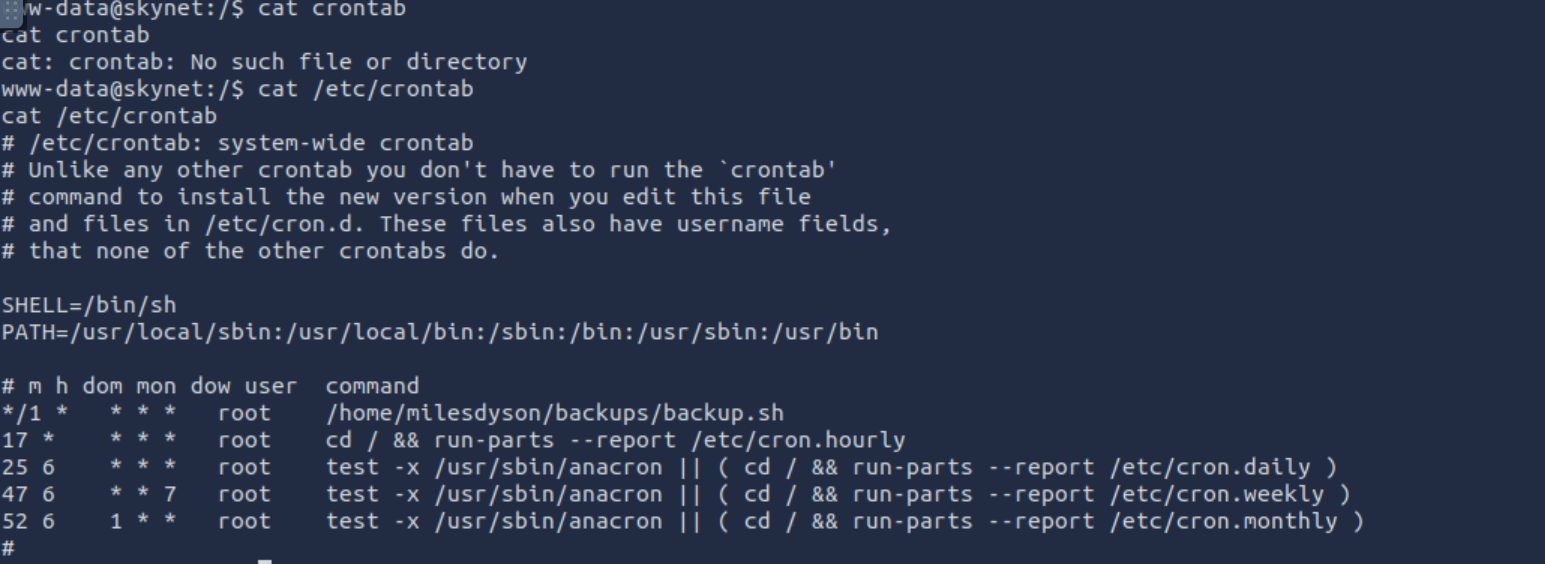Click the PATH= environment variable line

click(x=440, y=332)
